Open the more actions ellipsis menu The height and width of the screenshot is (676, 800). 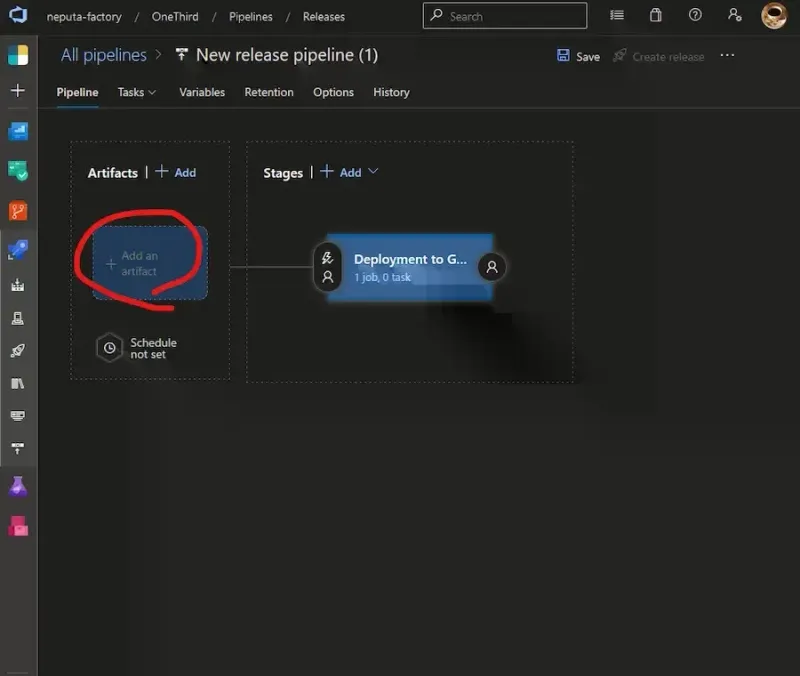click(x=727, y=56)
